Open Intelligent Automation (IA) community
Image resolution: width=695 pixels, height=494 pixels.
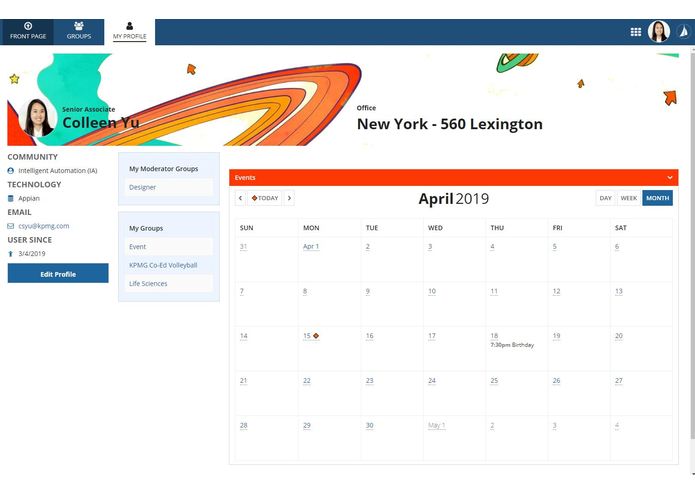[58, 171]
